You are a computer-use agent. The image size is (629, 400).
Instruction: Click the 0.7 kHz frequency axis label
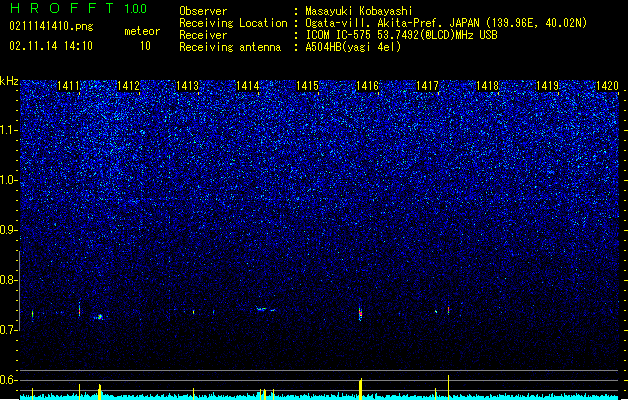click(8, 330)
